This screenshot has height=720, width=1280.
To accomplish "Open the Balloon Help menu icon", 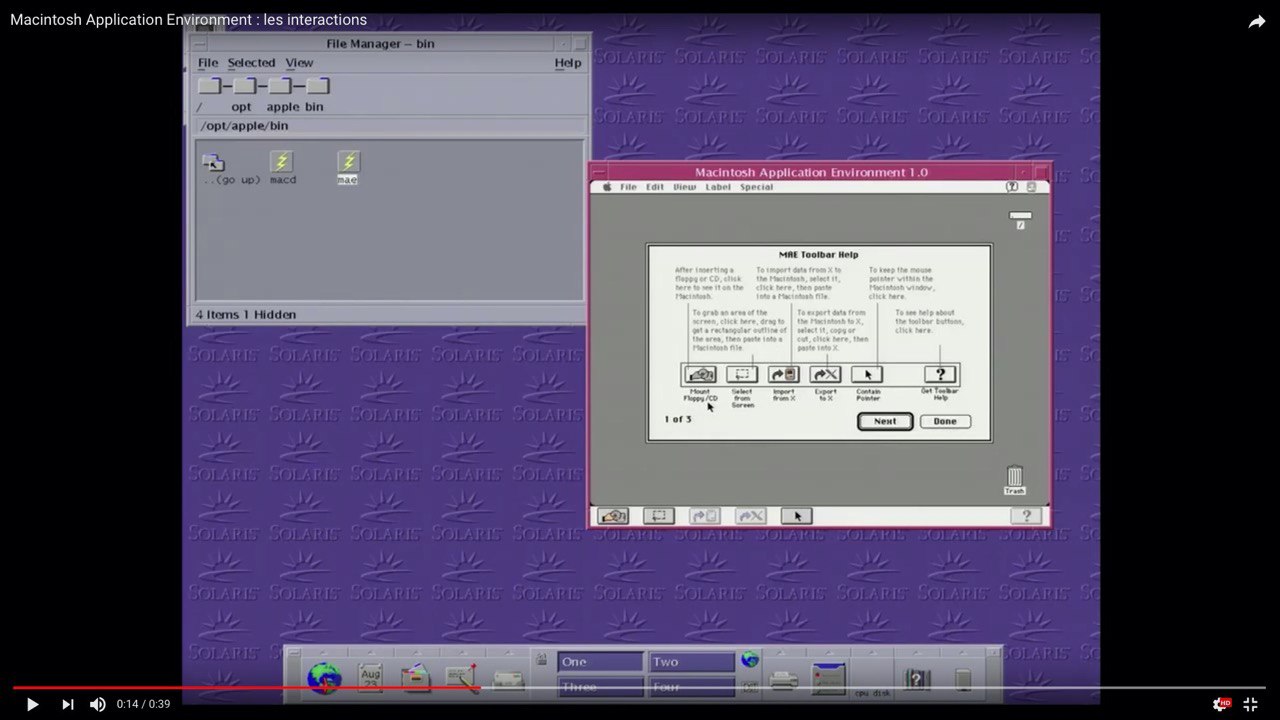I will [1012, 187].
